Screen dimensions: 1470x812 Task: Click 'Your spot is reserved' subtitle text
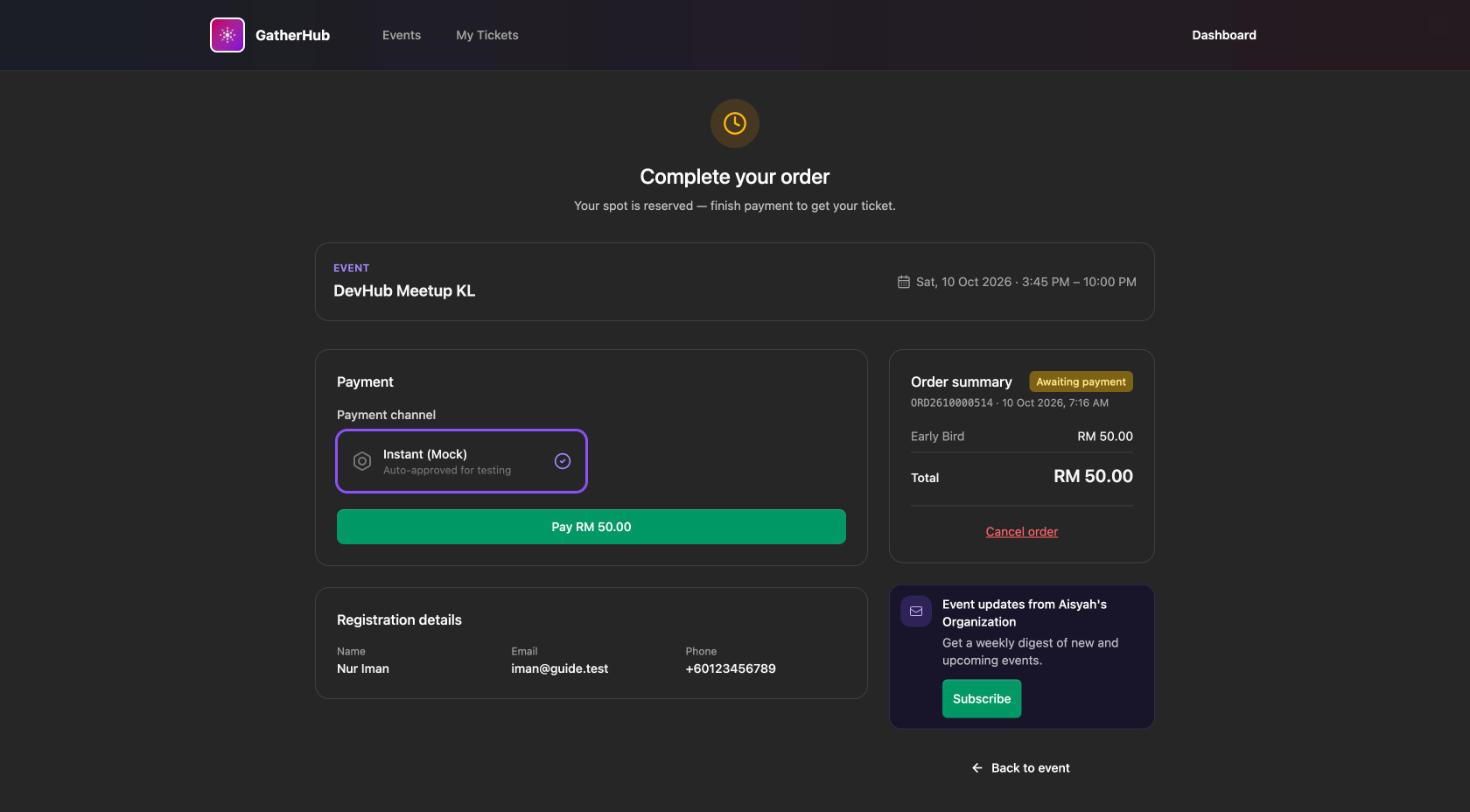pyautogui.click(x=735, y=206)
